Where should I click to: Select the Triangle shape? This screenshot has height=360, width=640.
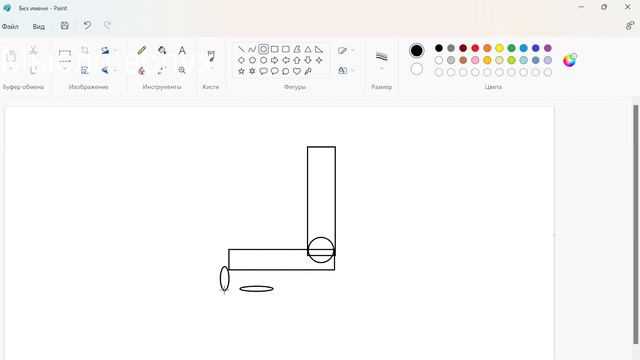(308, 49)
